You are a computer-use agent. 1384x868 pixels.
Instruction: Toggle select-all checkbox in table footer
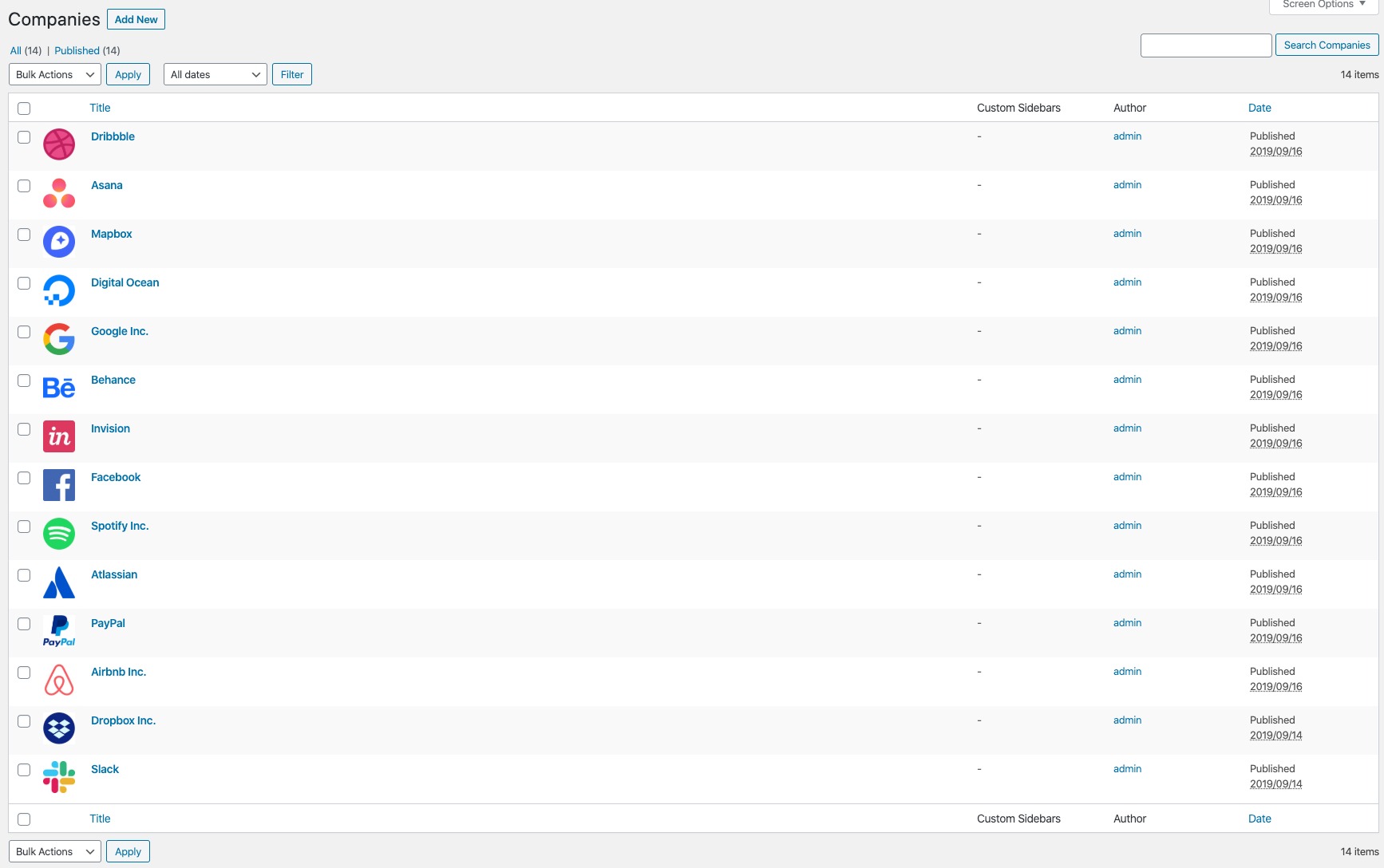click(x=24, y=819)
